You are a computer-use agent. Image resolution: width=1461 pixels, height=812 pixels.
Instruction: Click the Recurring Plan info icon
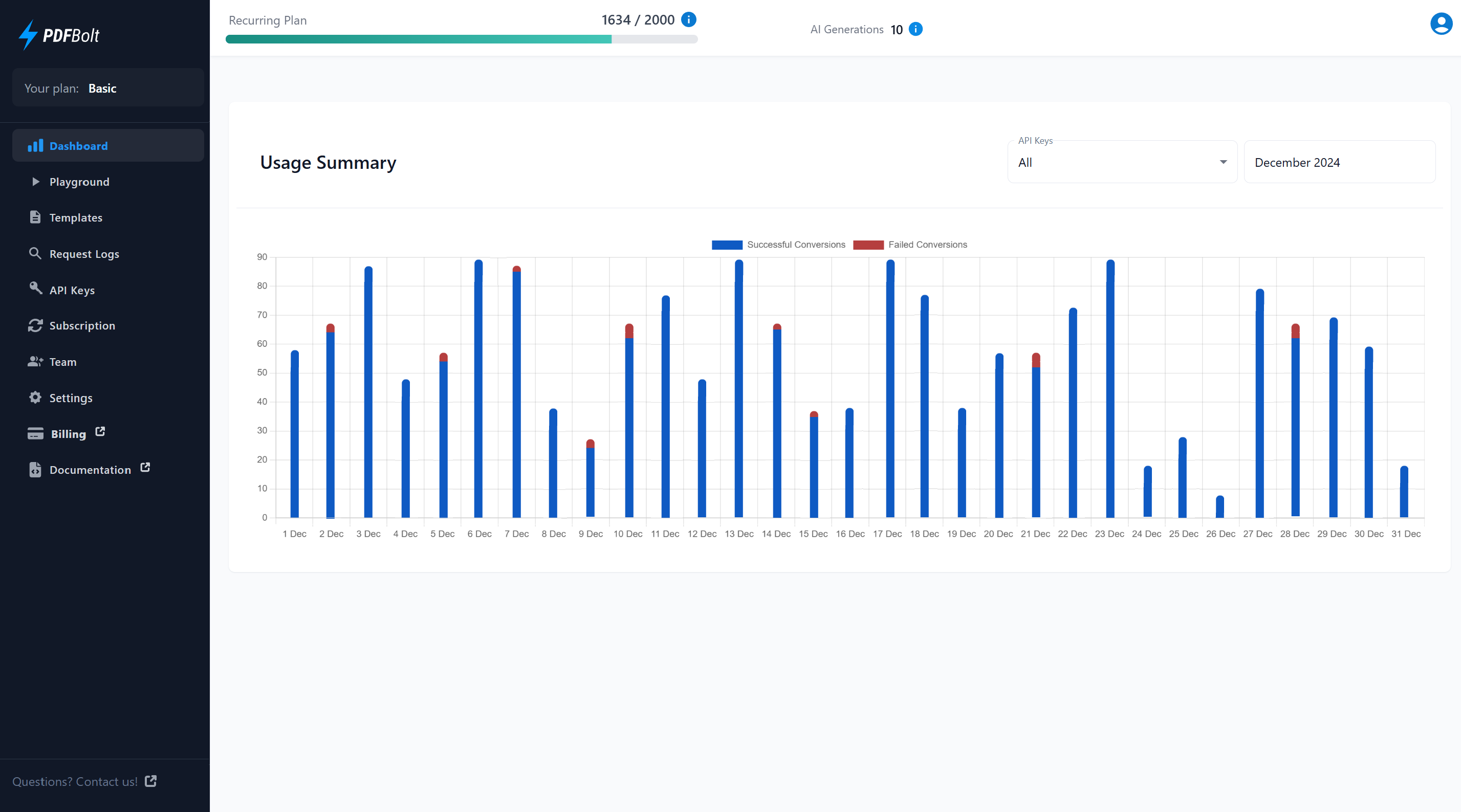[x=689, y=19]
